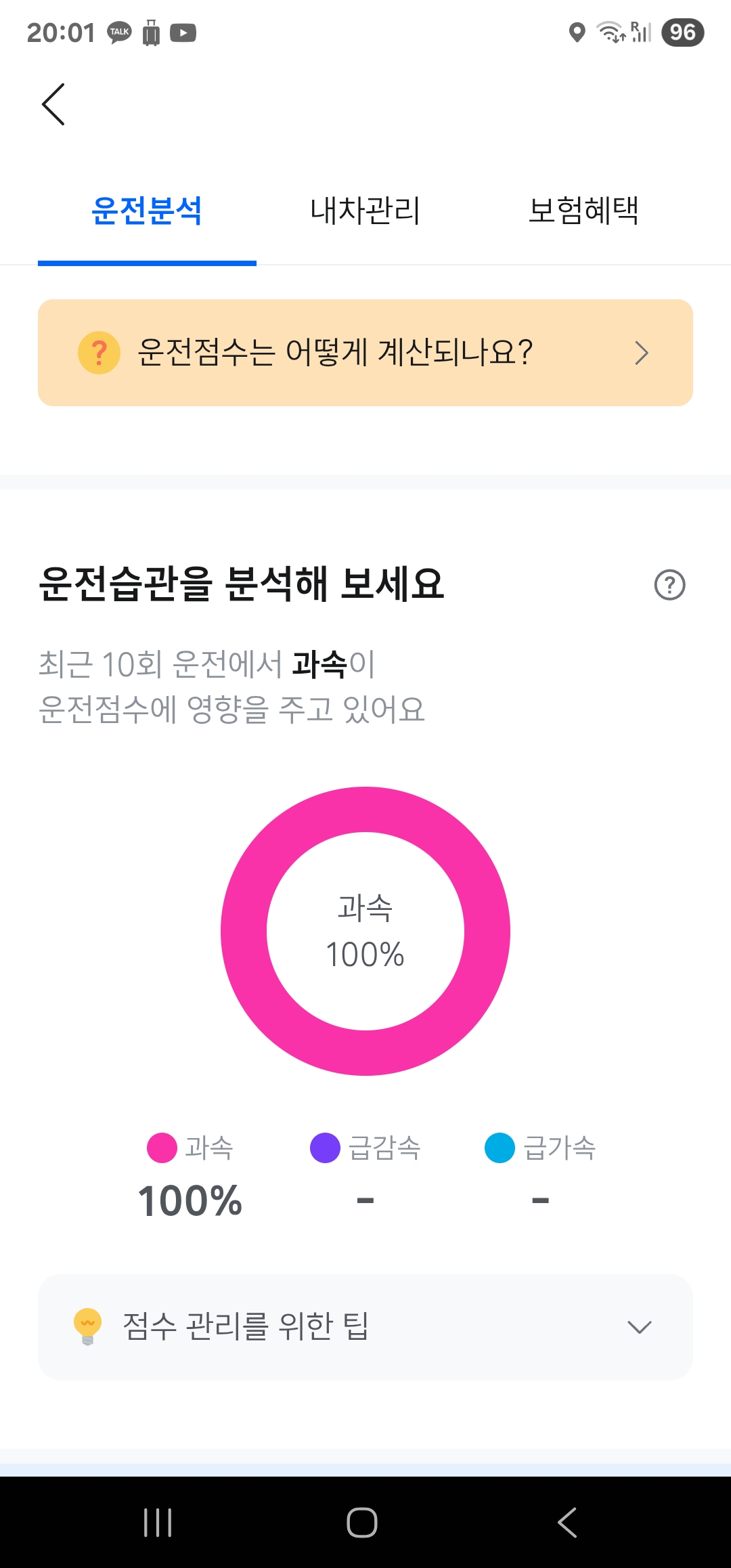The width and height of the screenshot is (731, 1568).
Task: Open 운전점수는 어떻게 계산되나요? link
Action: coord(335,353)
